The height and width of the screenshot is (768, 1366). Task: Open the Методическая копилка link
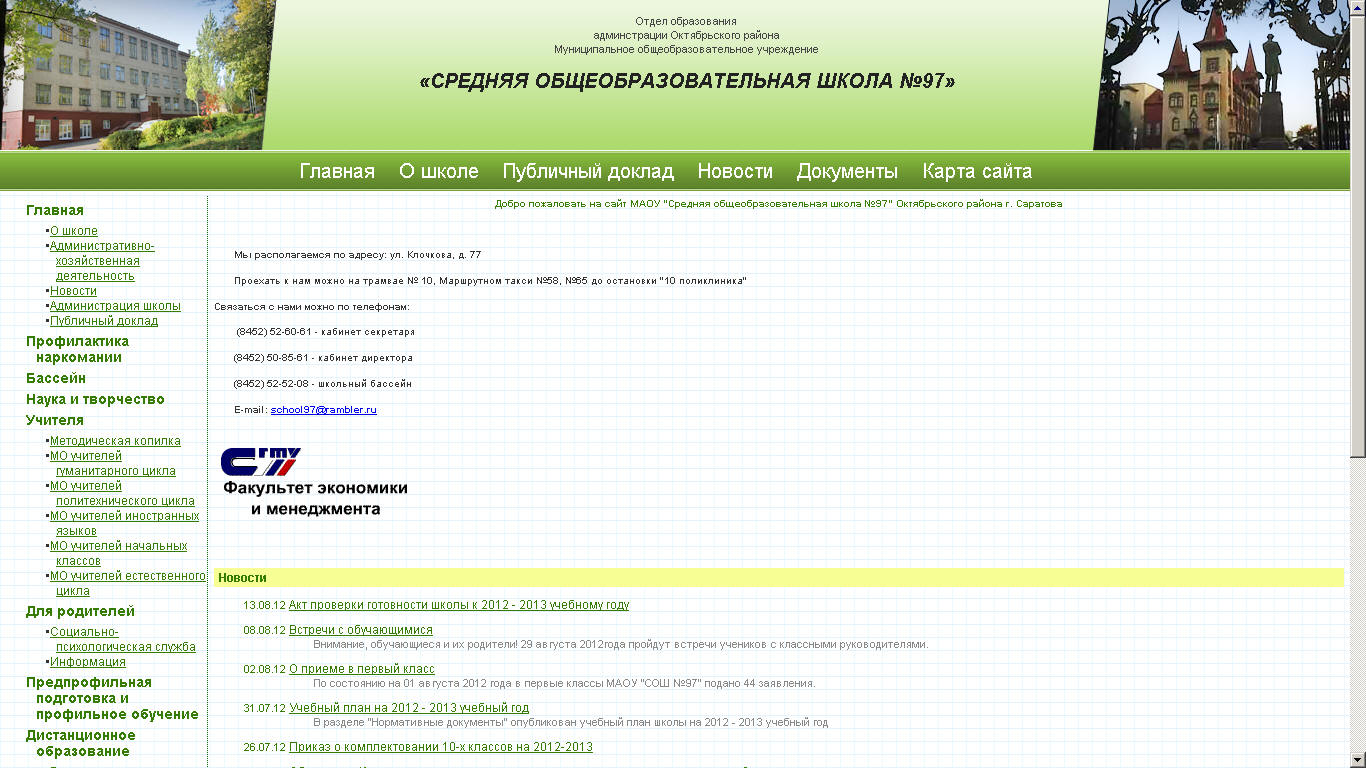(x=115, y=441)
